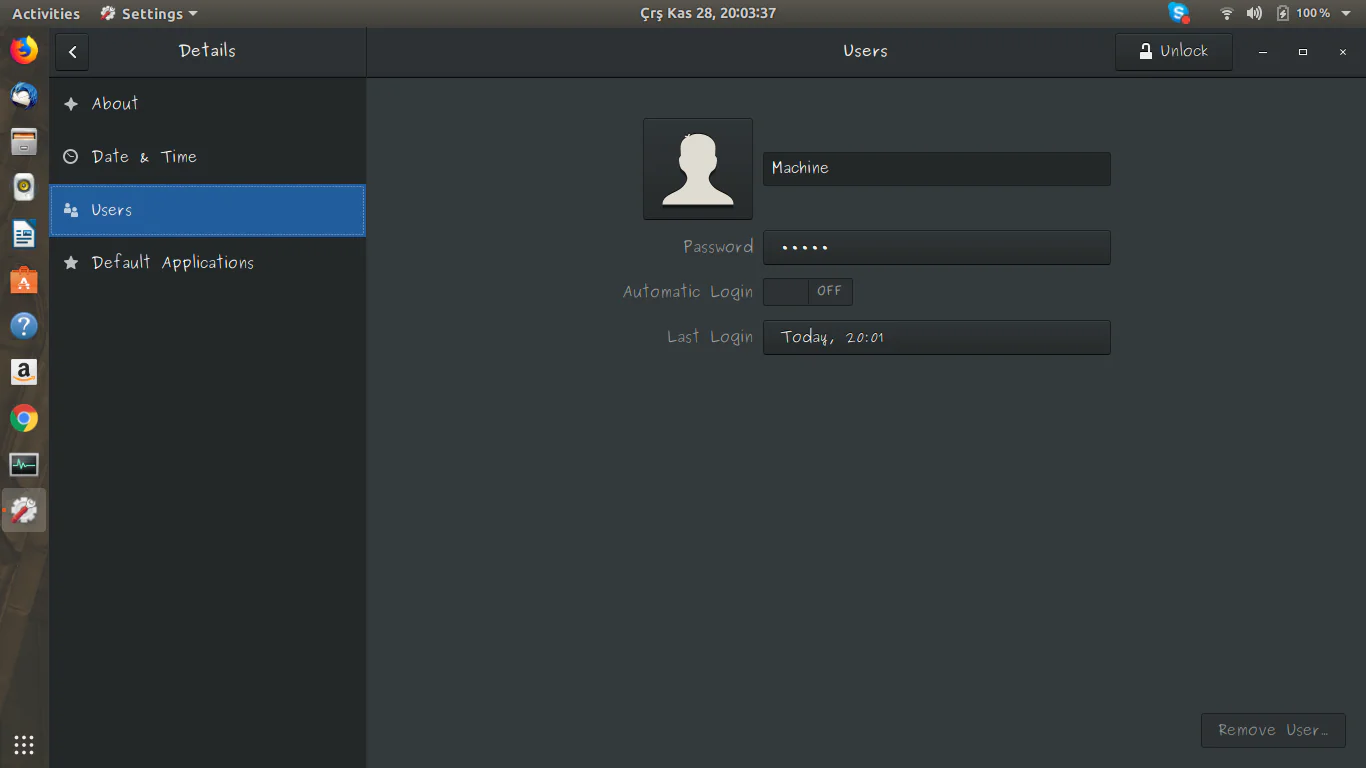Edit the Machine user name field
This screenshot has width=1366, height=768.
pyautogui.click(x=937, y=168)
